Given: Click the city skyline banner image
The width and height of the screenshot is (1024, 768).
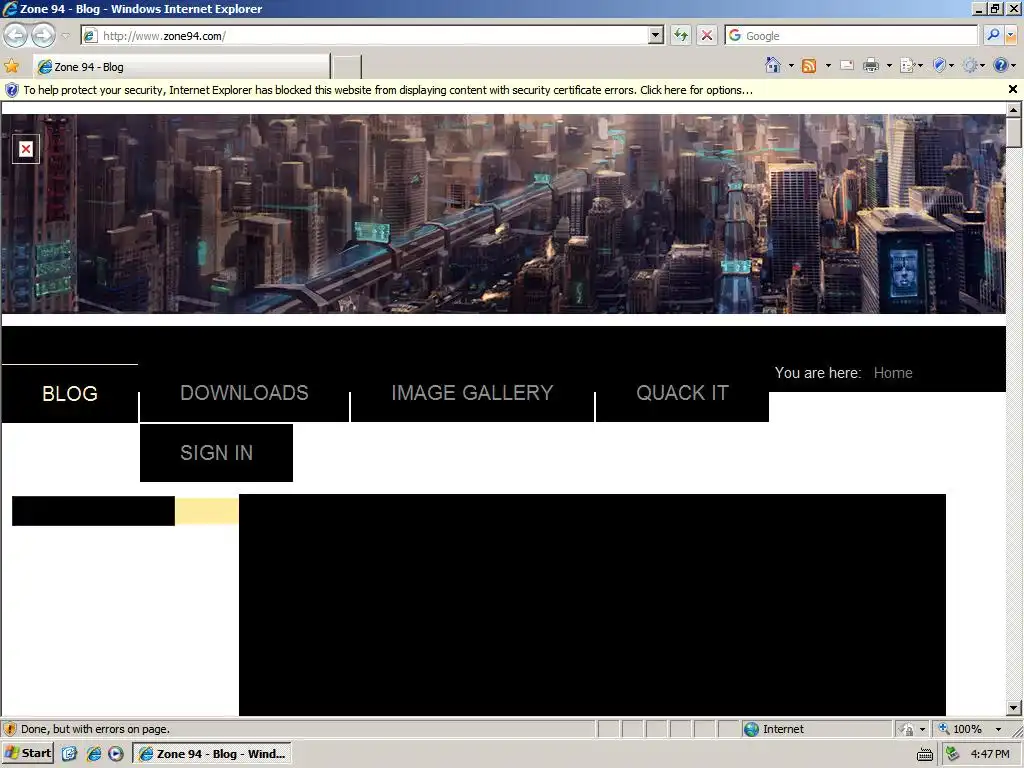Looking at the screenshot, I should (x=504, y=214).
